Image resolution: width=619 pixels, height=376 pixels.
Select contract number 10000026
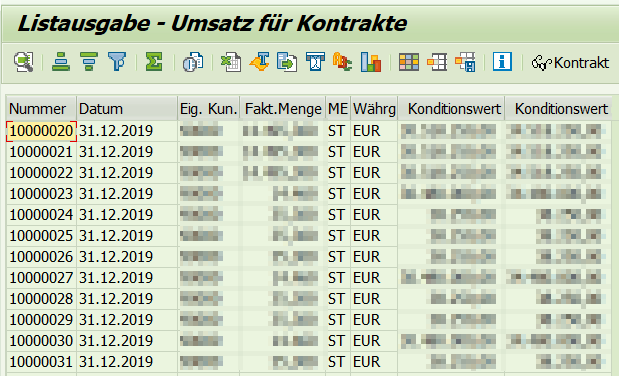tap(41, 257)
